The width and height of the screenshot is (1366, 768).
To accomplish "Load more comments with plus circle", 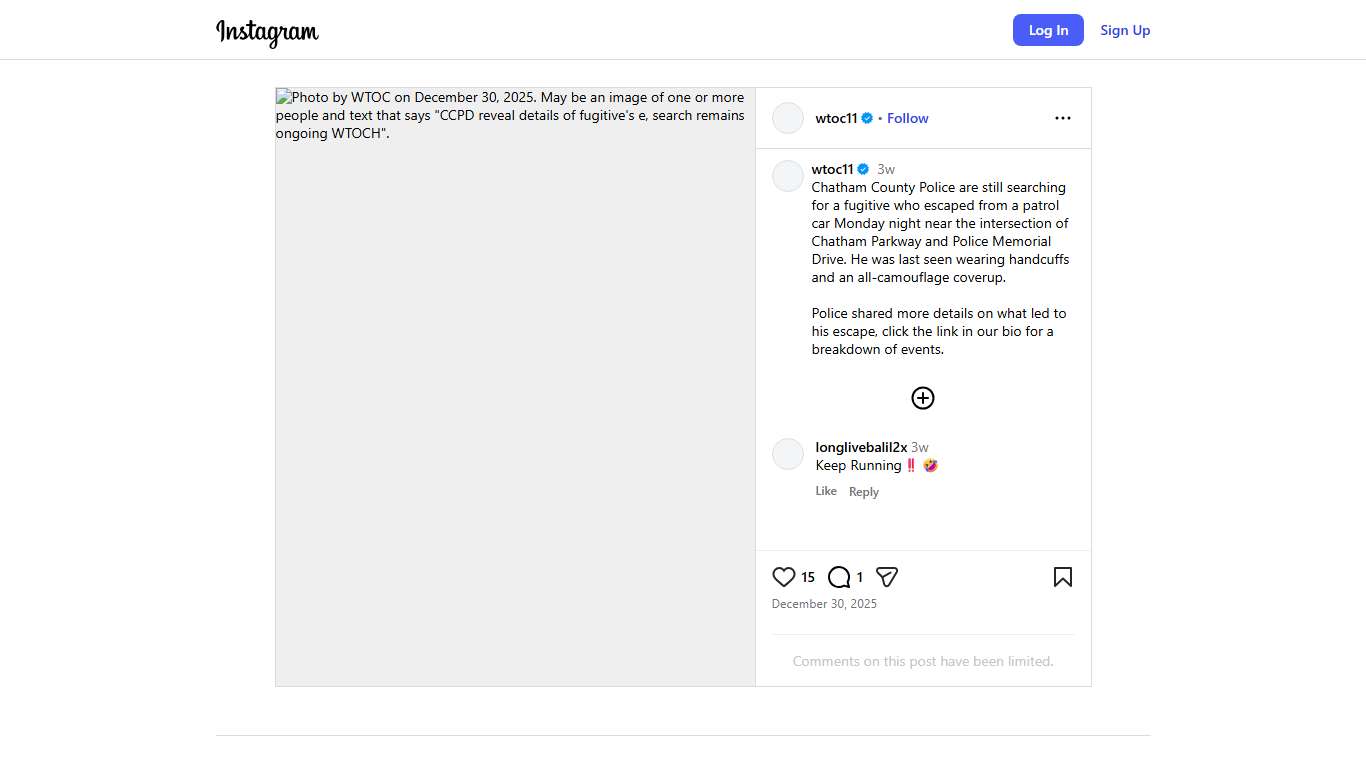I will coord(922,398).
